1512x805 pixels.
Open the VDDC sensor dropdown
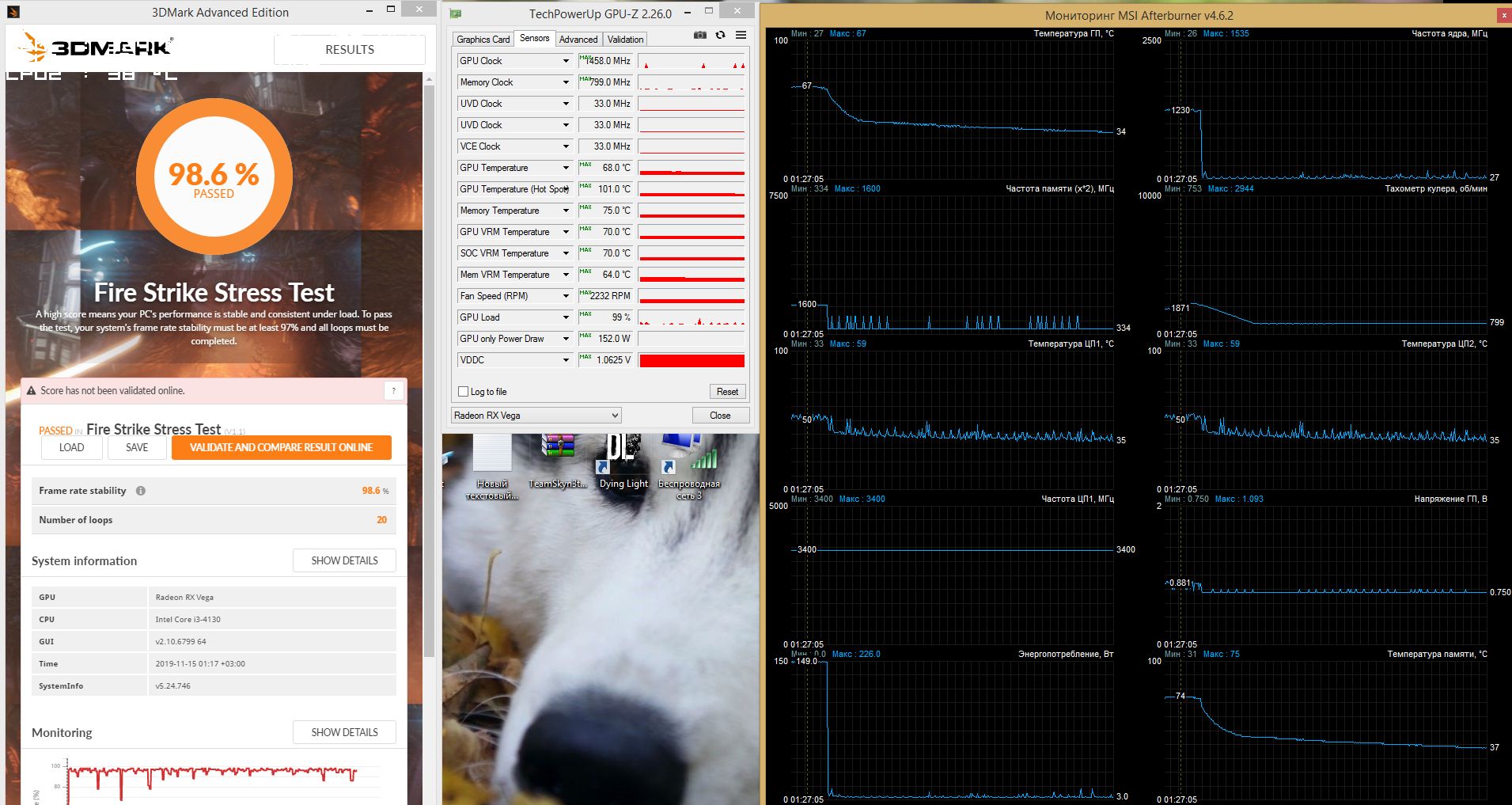click(x=566, y=360)
